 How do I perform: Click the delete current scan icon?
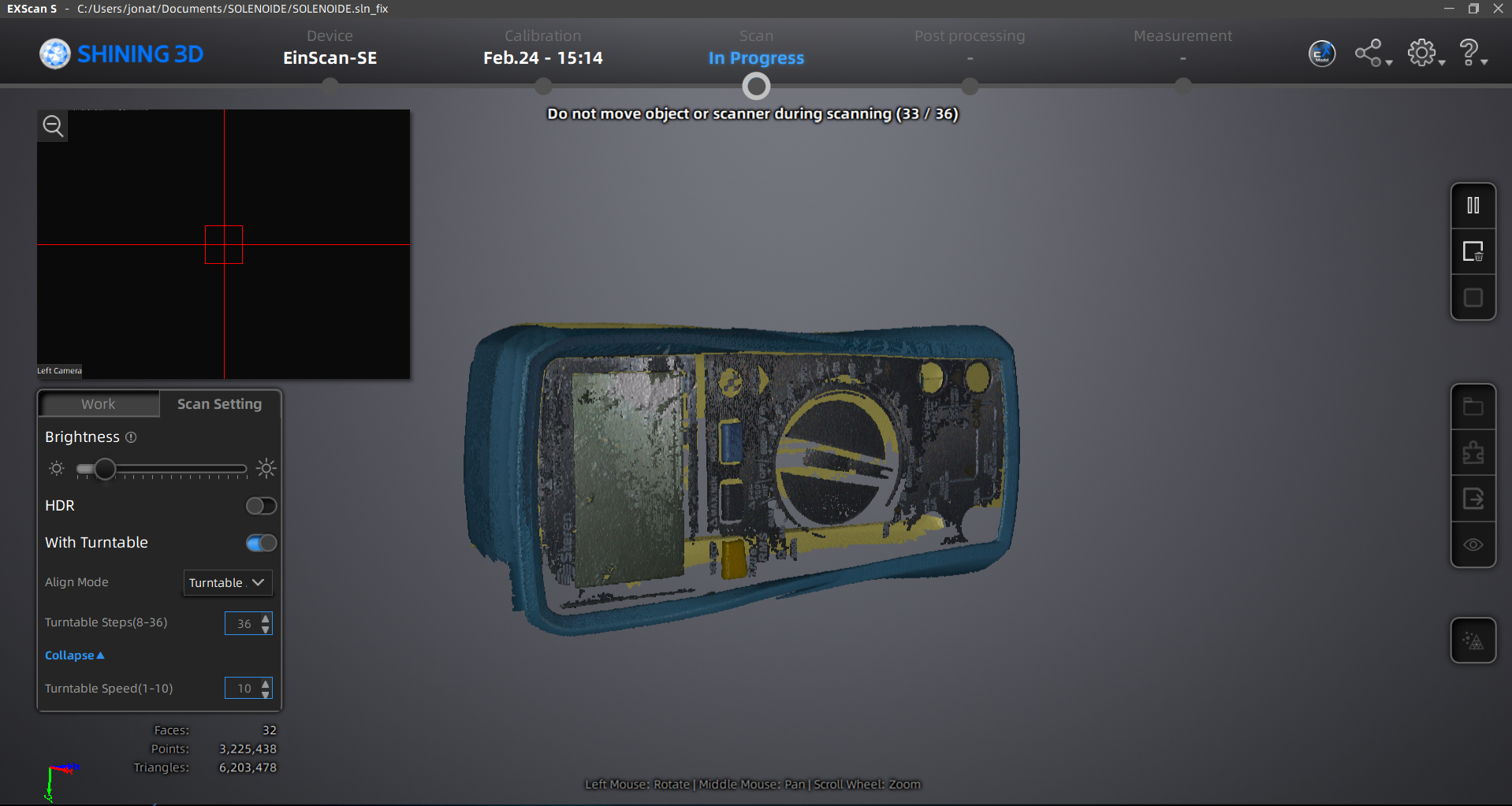point(1473,251)
